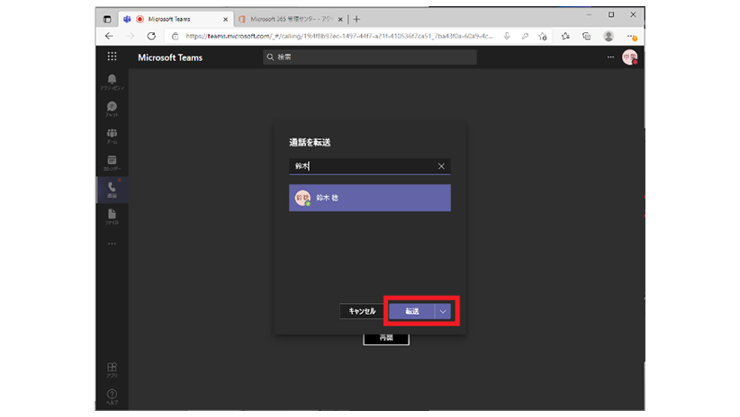Click the Microsoft Teams title text
The image size is (740, 417).
point(170,58)
